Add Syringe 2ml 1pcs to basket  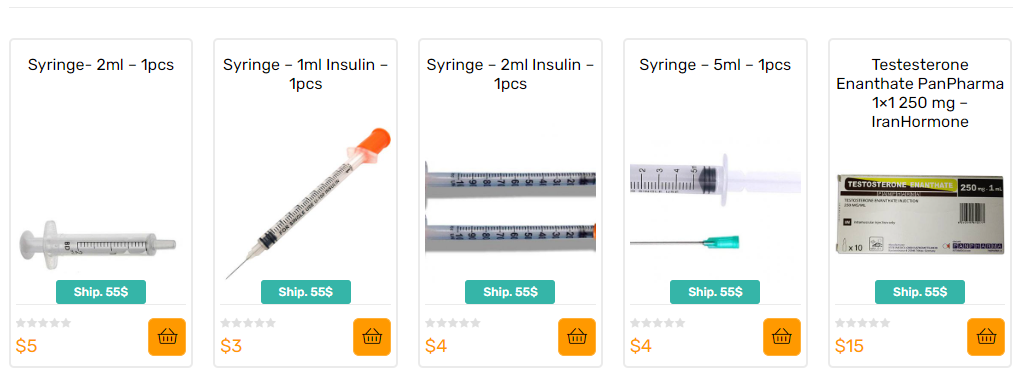point(167,336)
